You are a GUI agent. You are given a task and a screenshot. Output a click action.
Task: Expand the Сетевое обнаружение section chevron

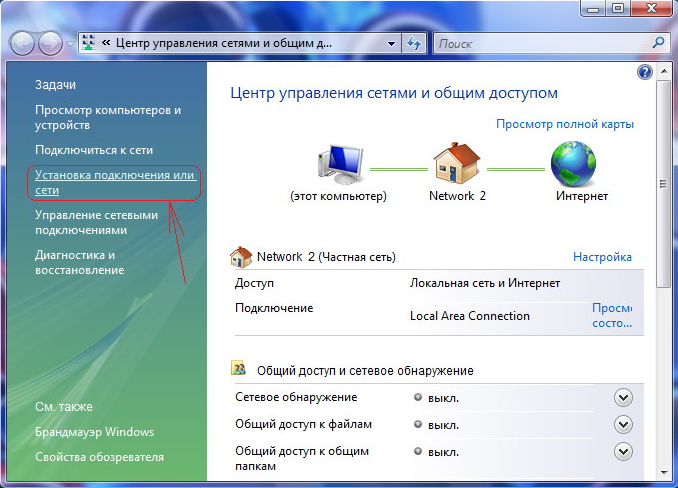tap(623, 398)
